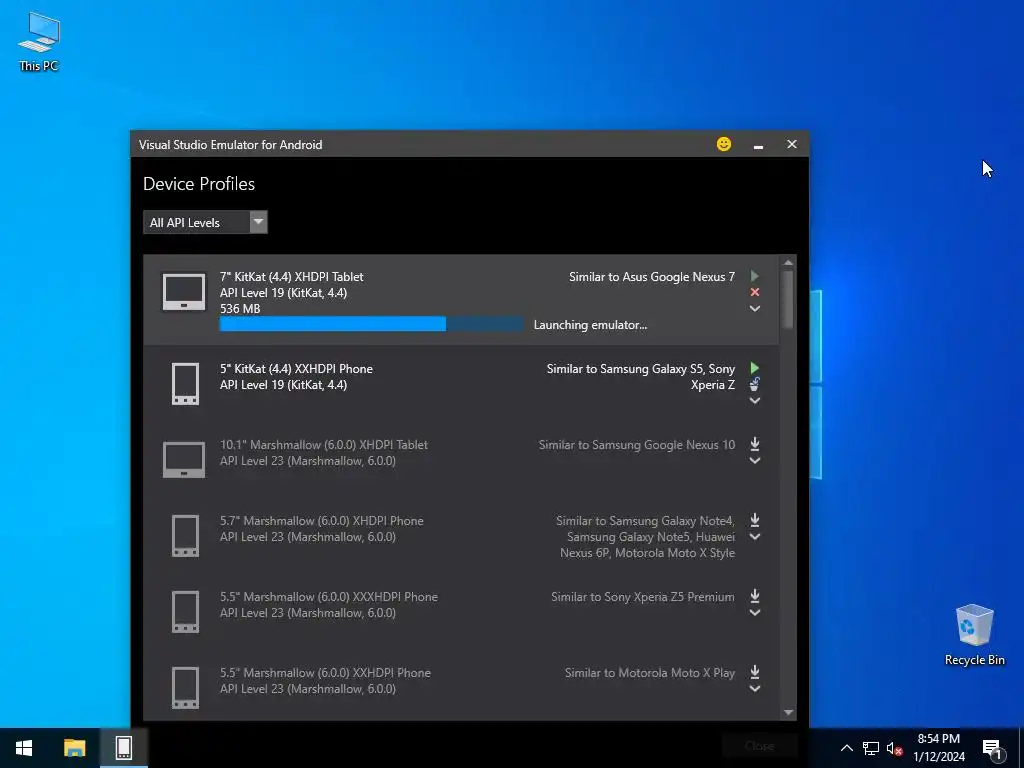Click "Similar to Samsung Google Nexus 10" text
The height and width of the screenshot is (768, 1024).
637,445
